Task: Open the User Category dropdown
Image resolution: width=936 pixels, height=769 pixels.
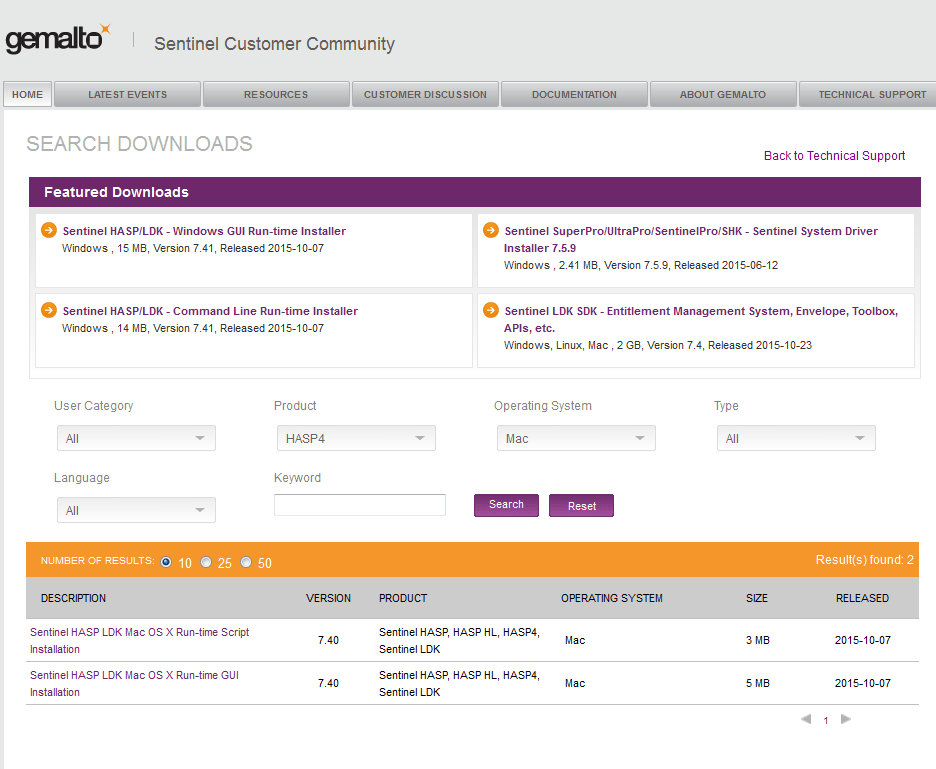Action: pyautogui.click(x=136, y=438)
